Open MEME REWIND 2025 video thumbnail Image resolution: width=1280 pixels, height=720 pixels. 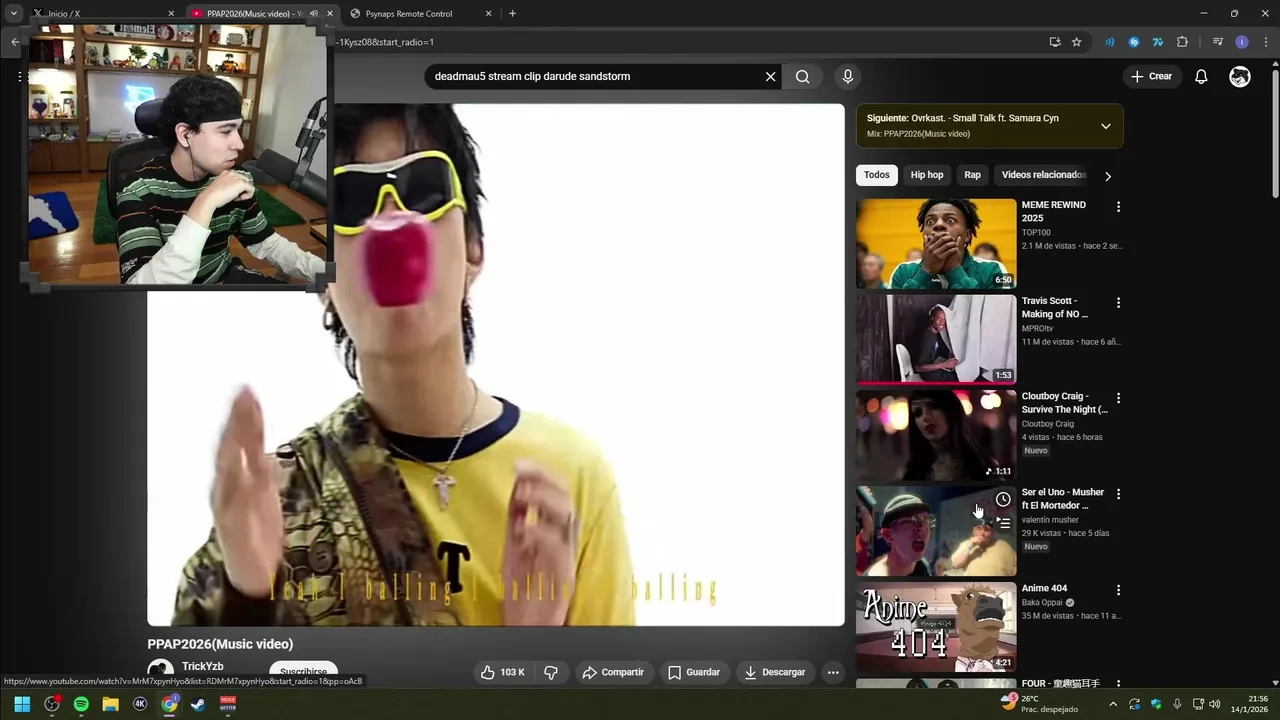click(936, 244)
